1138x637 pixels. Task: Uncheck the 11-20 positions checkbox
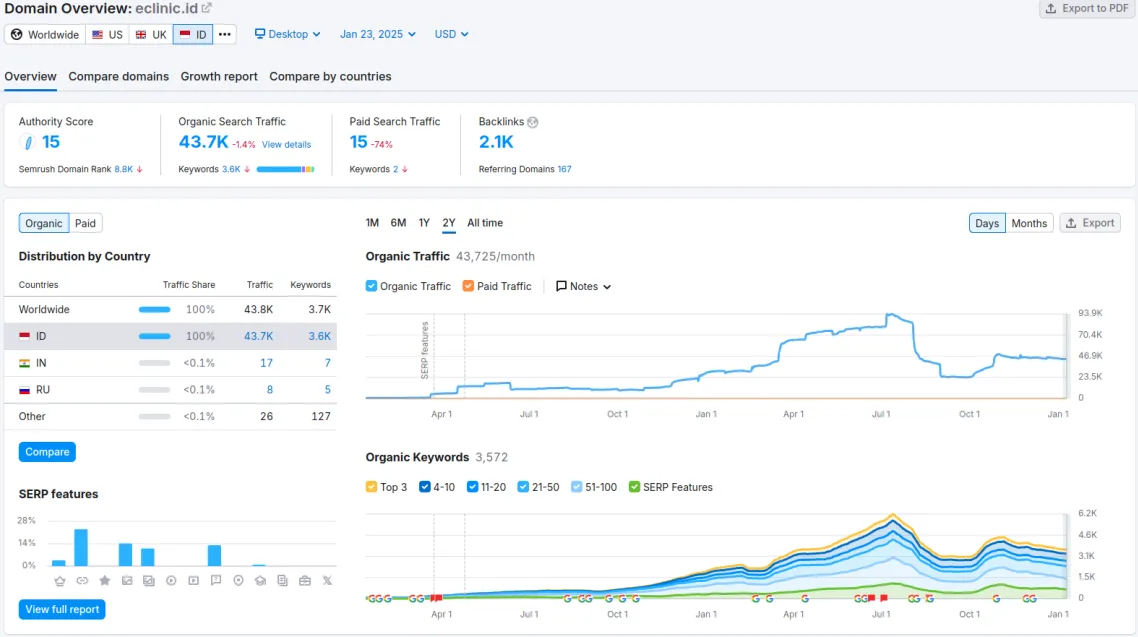[x=472, y=487]
